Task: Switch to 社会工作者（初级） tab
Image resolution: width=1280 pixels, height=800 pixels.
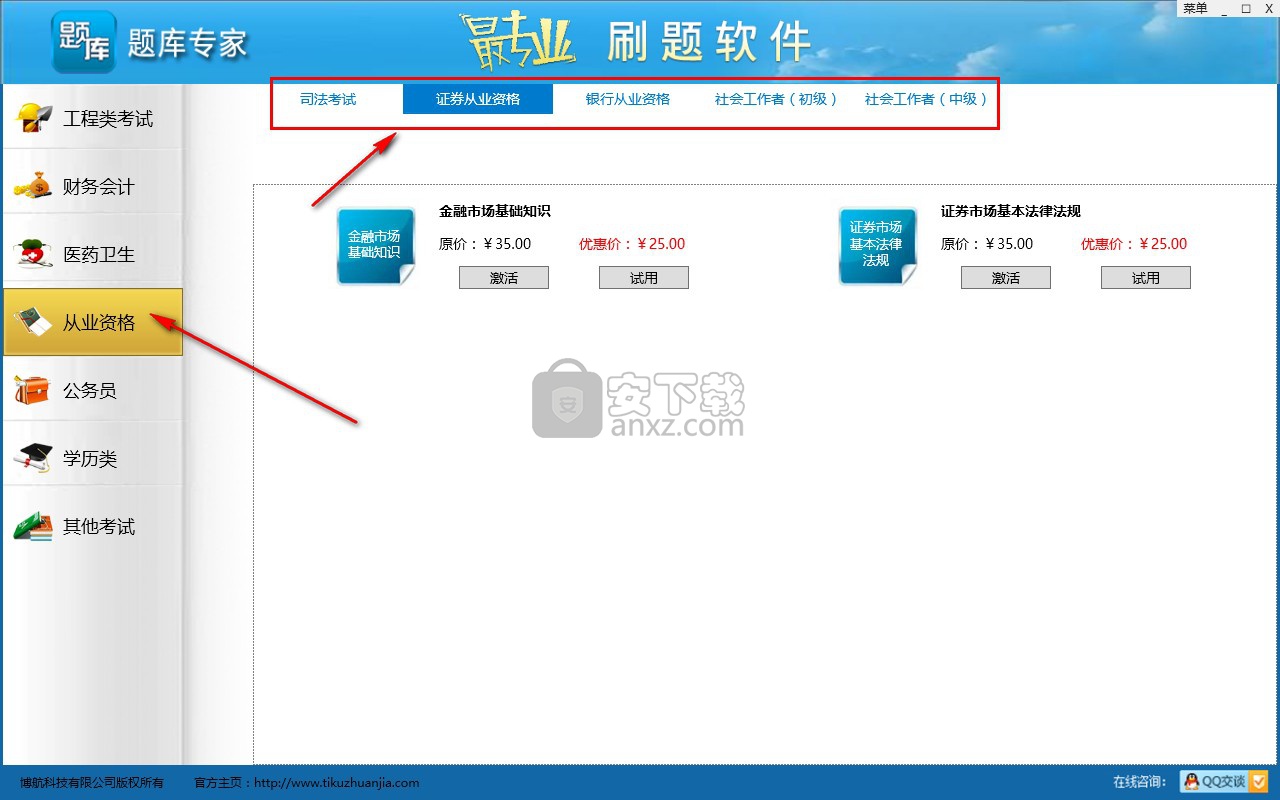Action: [777, 99]
